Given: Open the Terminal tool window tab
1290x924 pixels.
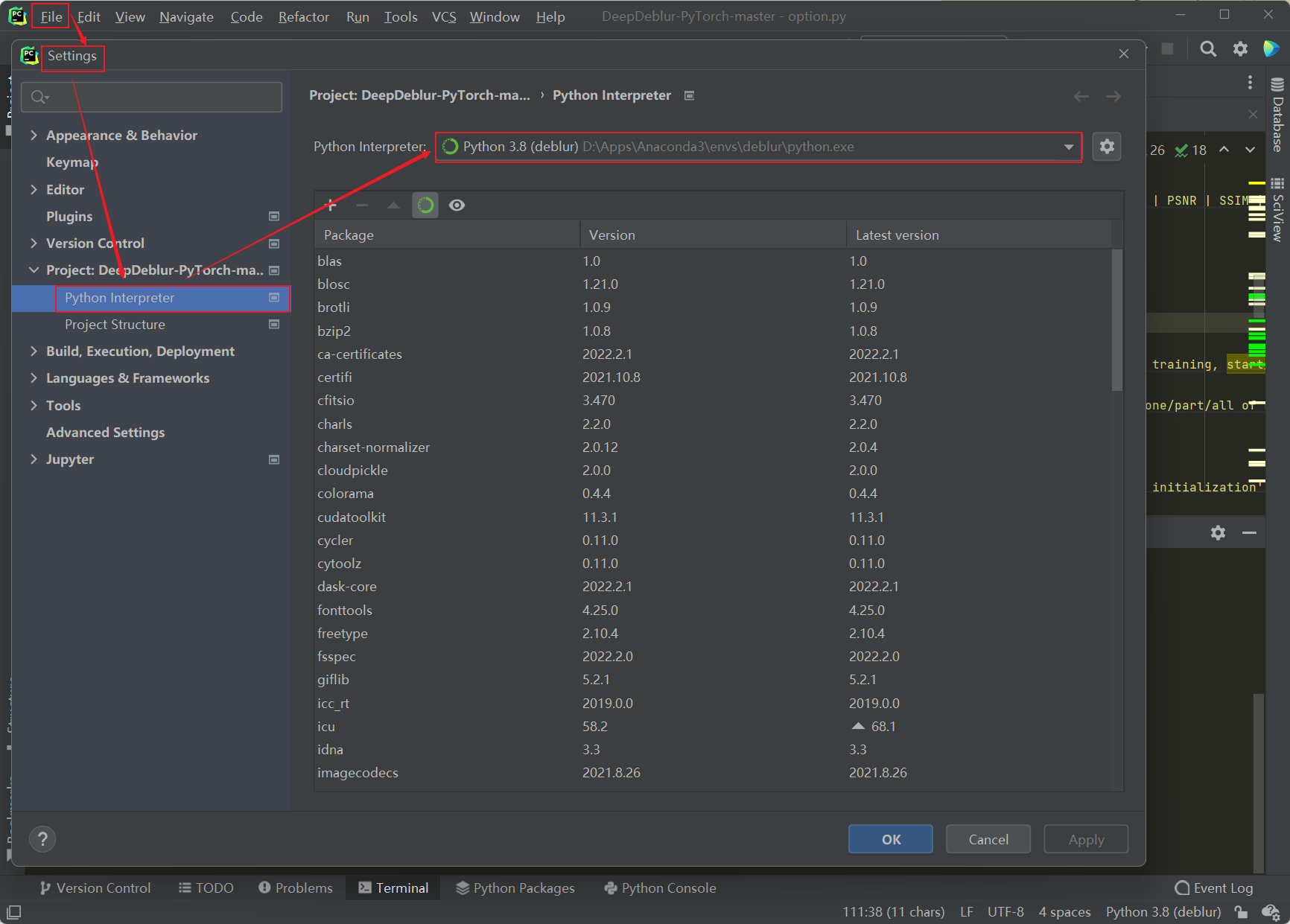Looking at the screenshot, I should click(x=393, y=888).
